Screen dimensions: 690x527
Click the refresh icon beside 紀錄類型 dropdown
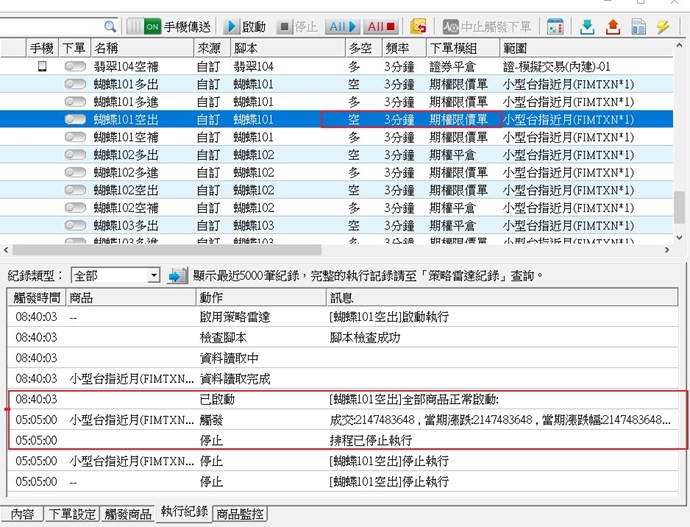[x=178, y=275]
